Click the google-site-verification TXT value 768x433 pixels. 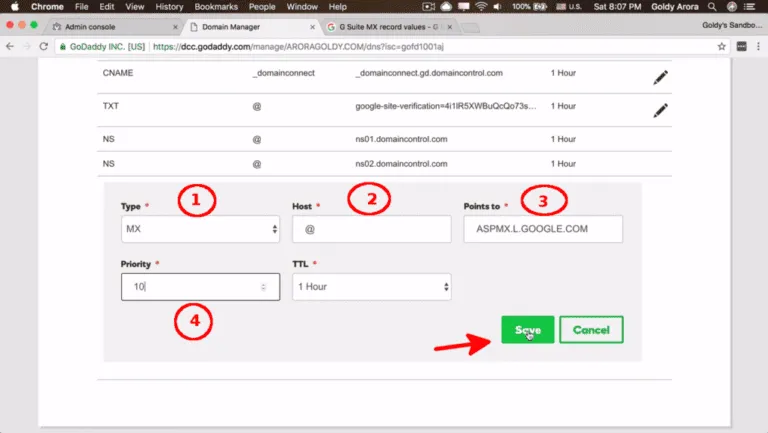(446, 106)
